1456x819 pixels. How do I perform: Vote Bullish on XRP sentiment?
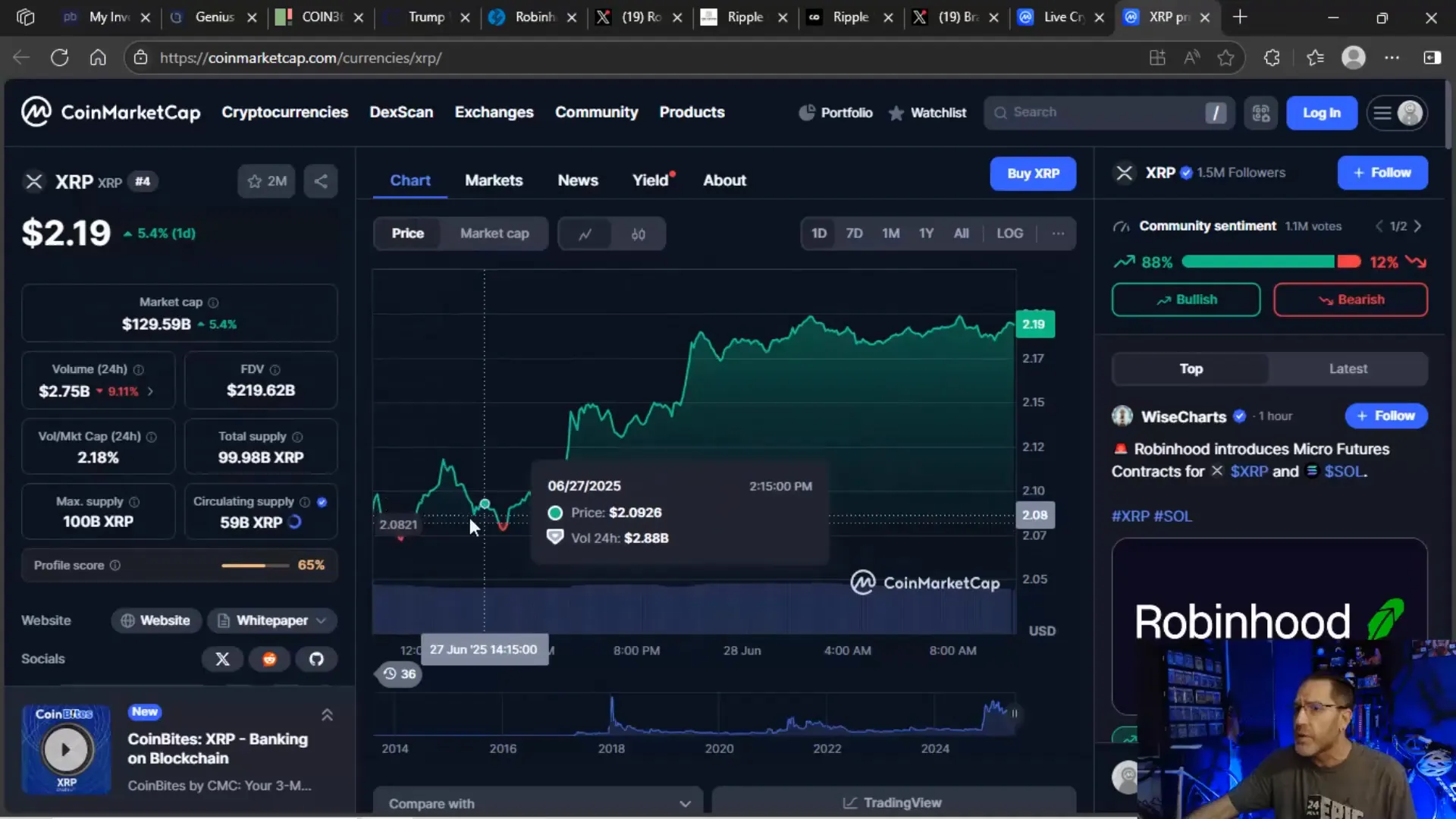point(1186,300)
